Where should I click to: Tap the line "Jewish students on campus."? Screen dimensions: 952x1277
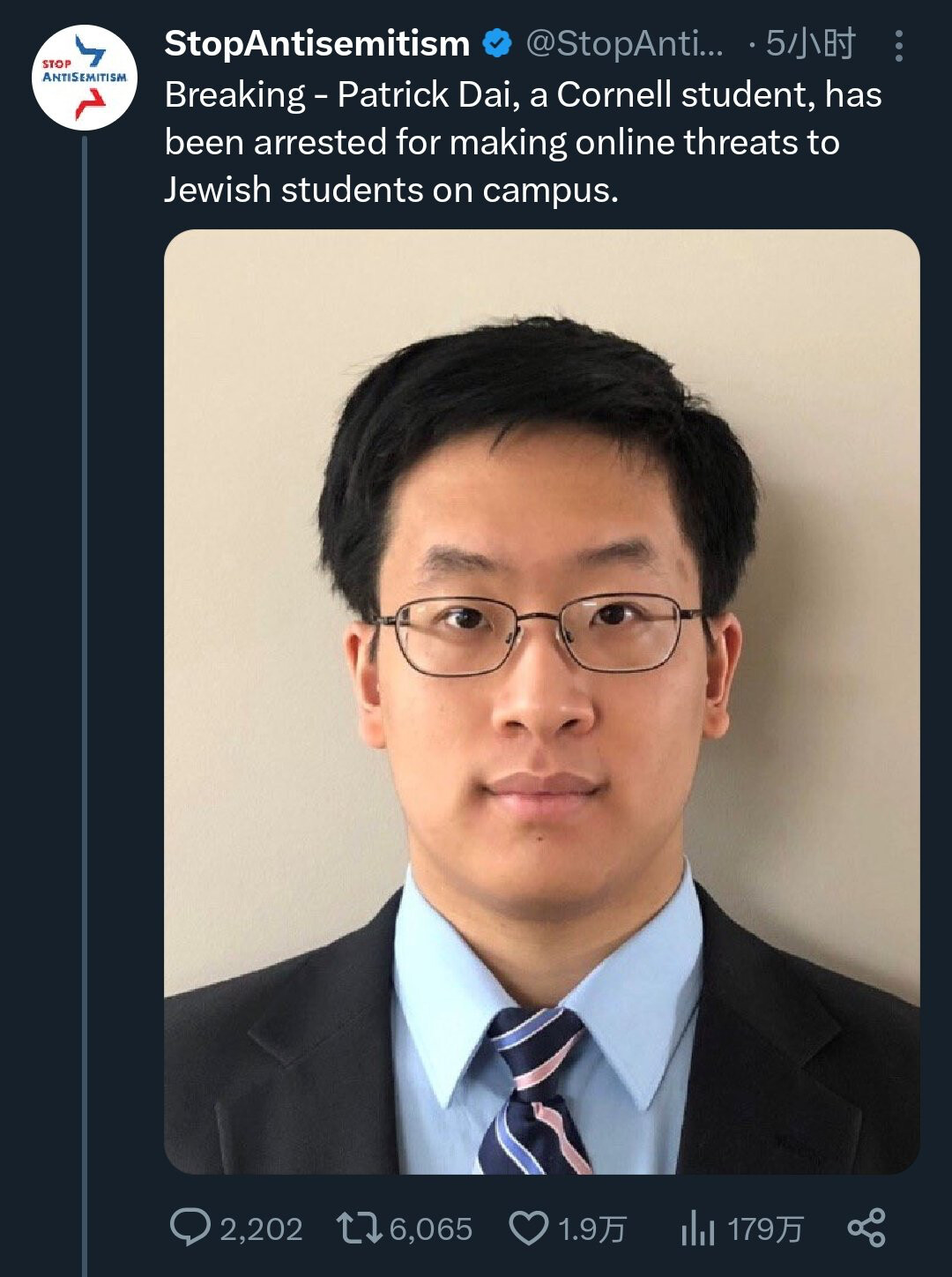tap(391, 190)
